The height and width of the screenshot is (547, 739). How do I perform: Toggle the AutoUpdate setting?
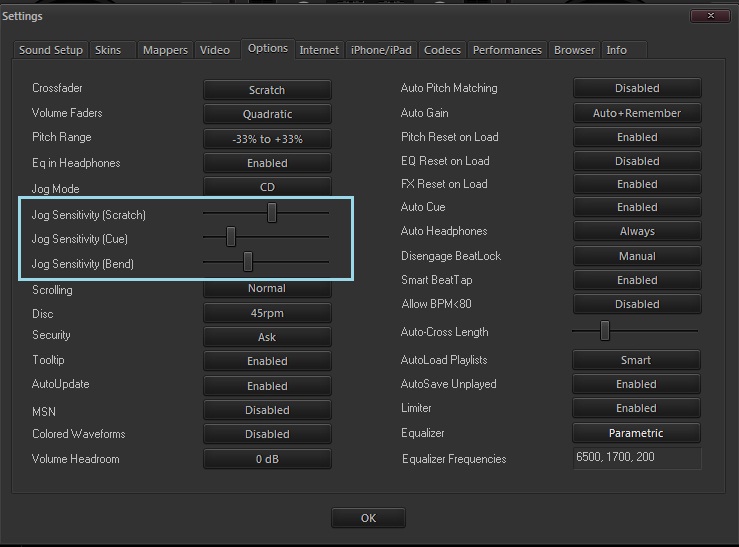pos(267,386)
